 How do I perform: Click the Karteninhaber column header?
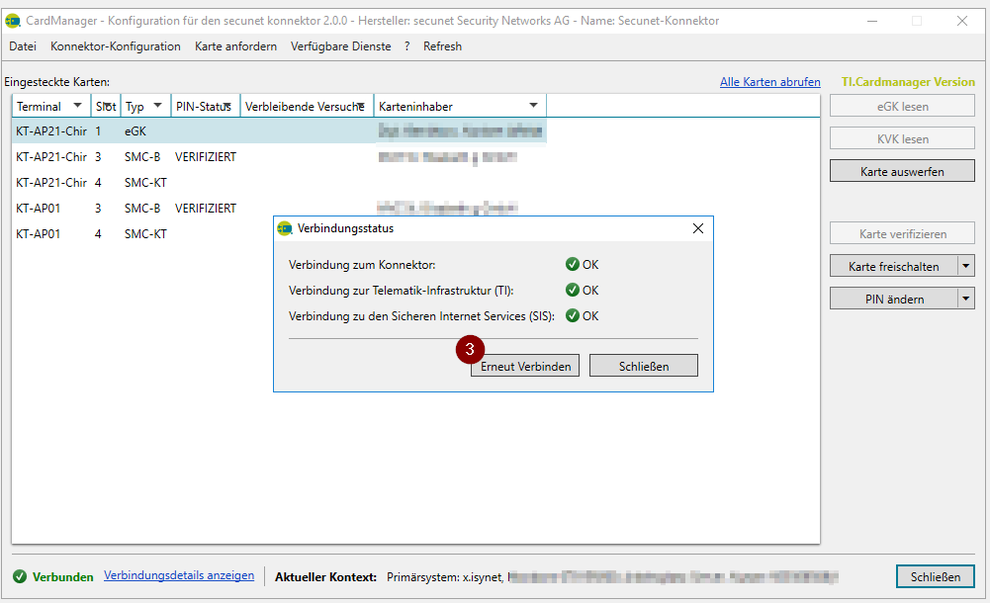click(460, 106)
